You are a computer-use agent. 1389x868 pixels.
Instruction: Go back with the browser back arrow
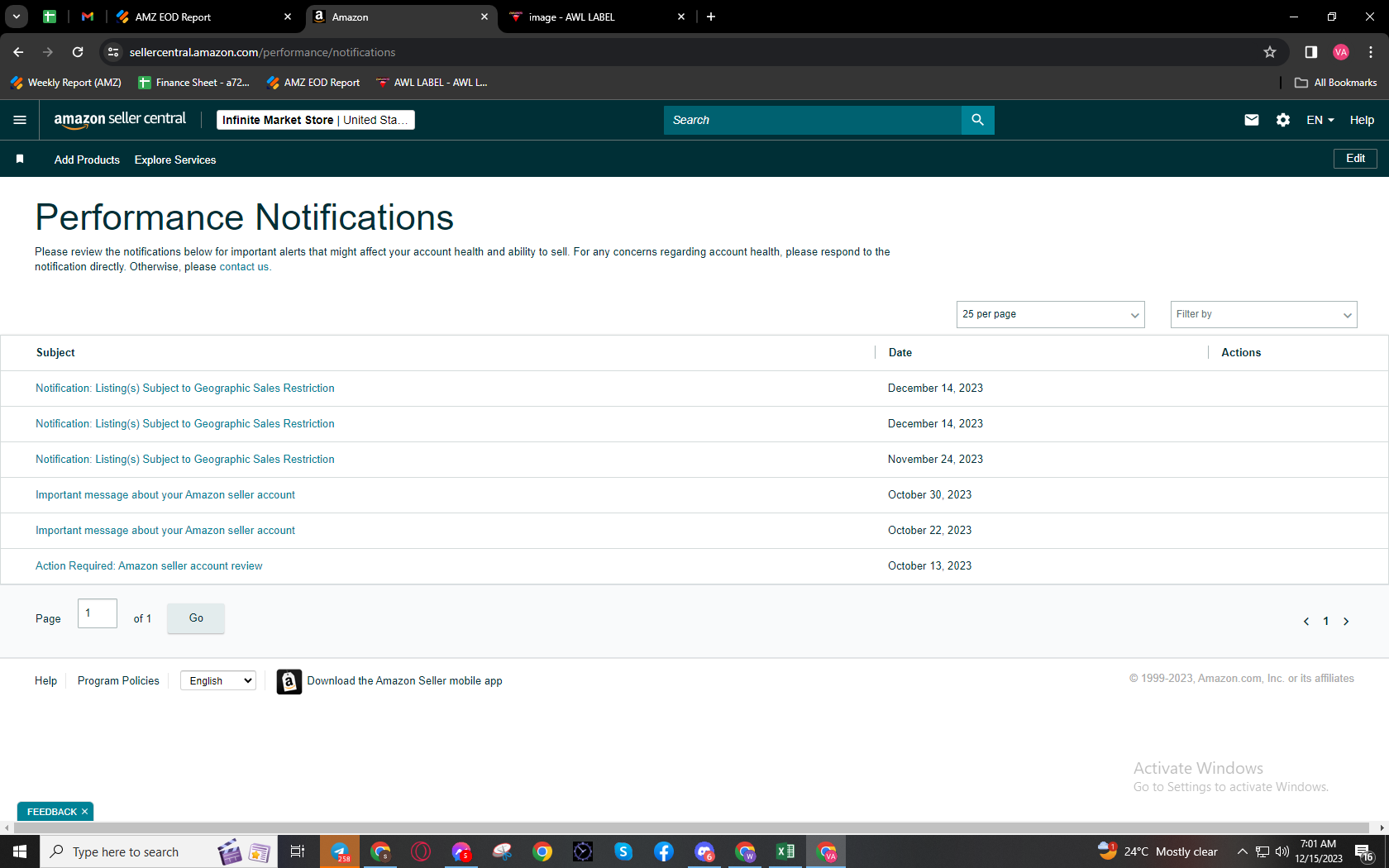coord(18,52)
